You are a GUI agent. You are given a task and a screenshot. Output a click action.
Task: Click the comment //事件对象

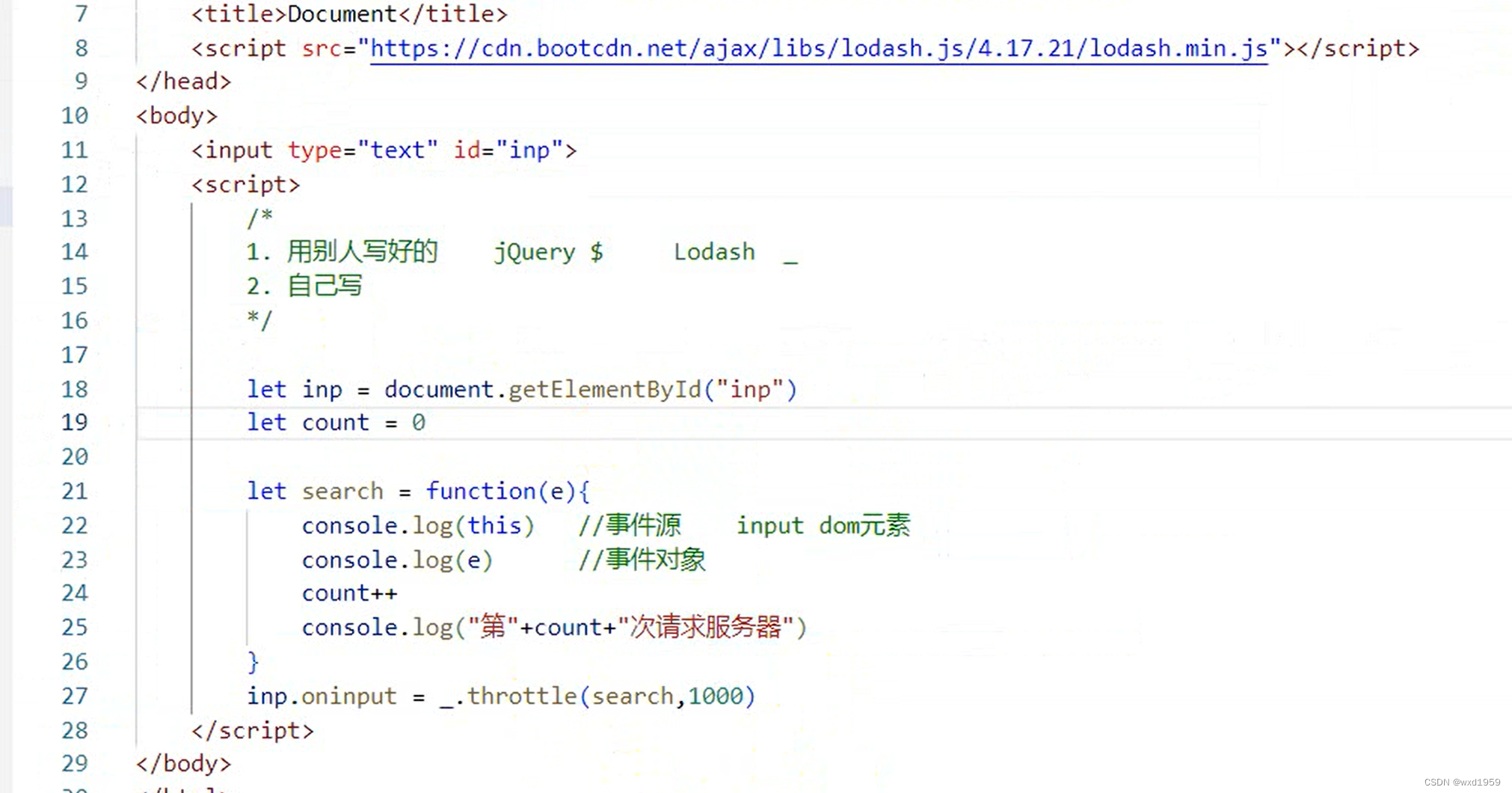642,560
